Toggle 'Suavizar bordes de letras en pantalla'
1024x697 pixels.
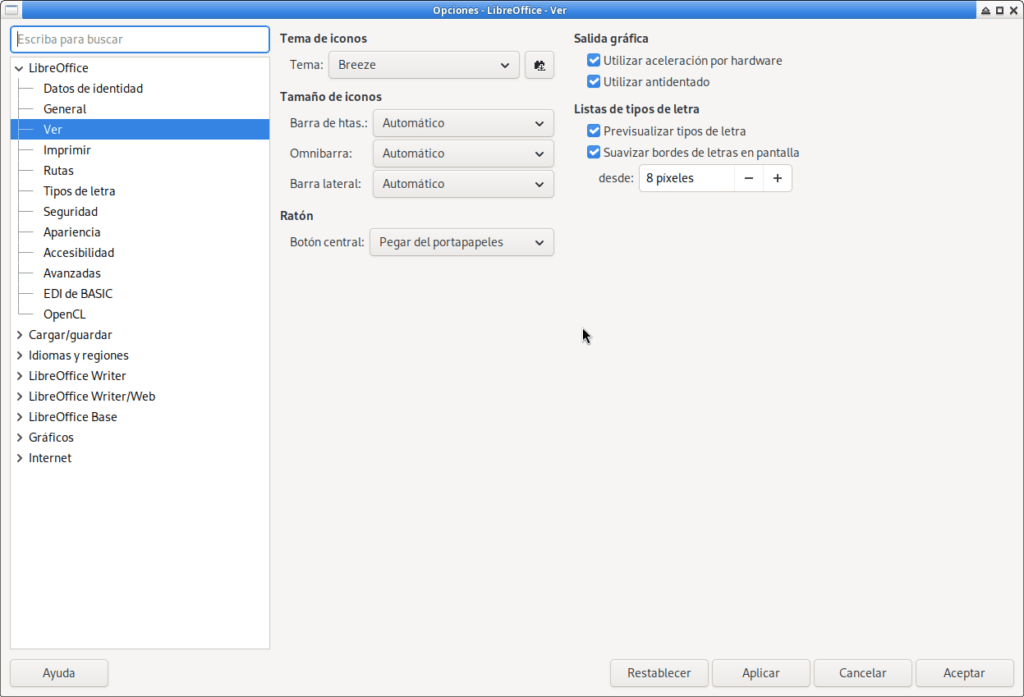[x=594, y=153]
